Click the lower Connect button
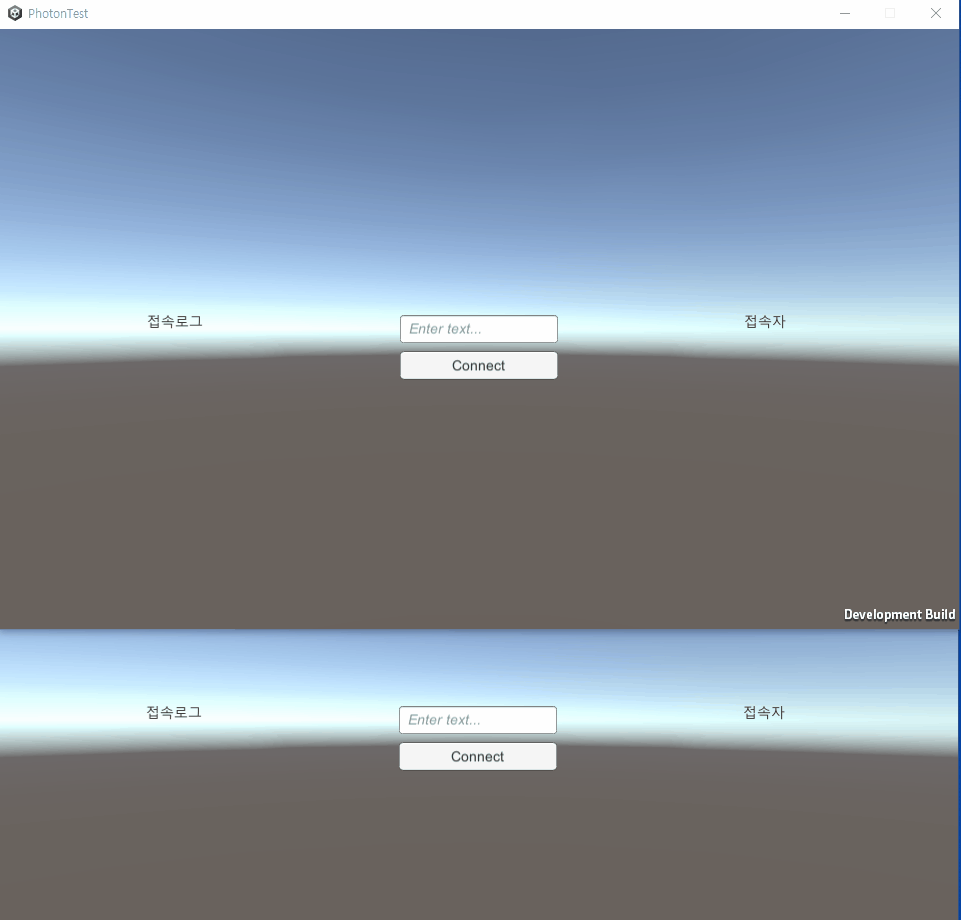This screenshot has width=961, height=920. (x=478, y=756)
